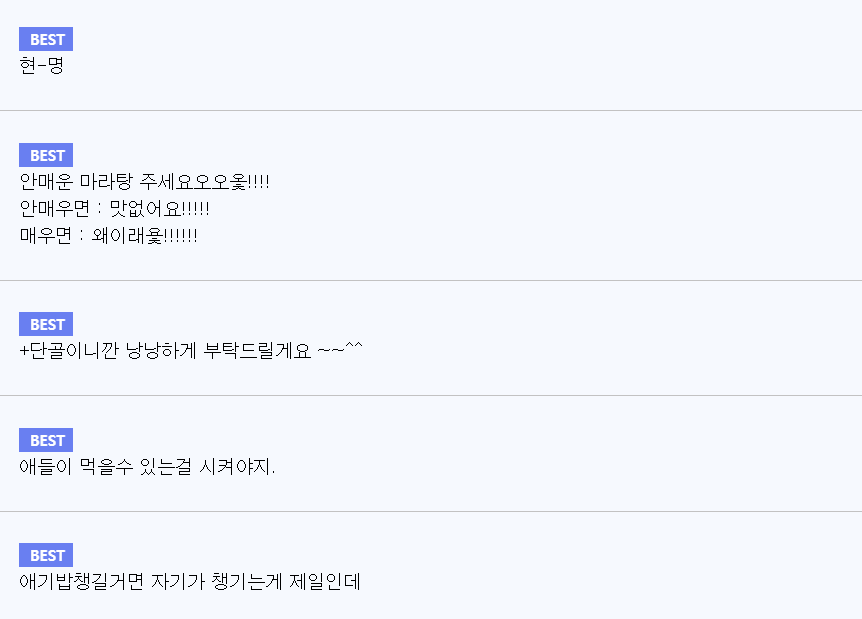Screen dimensions: 862x619
Task: Click the 맛없어요!!!!! text
Action: pos(159,210)
